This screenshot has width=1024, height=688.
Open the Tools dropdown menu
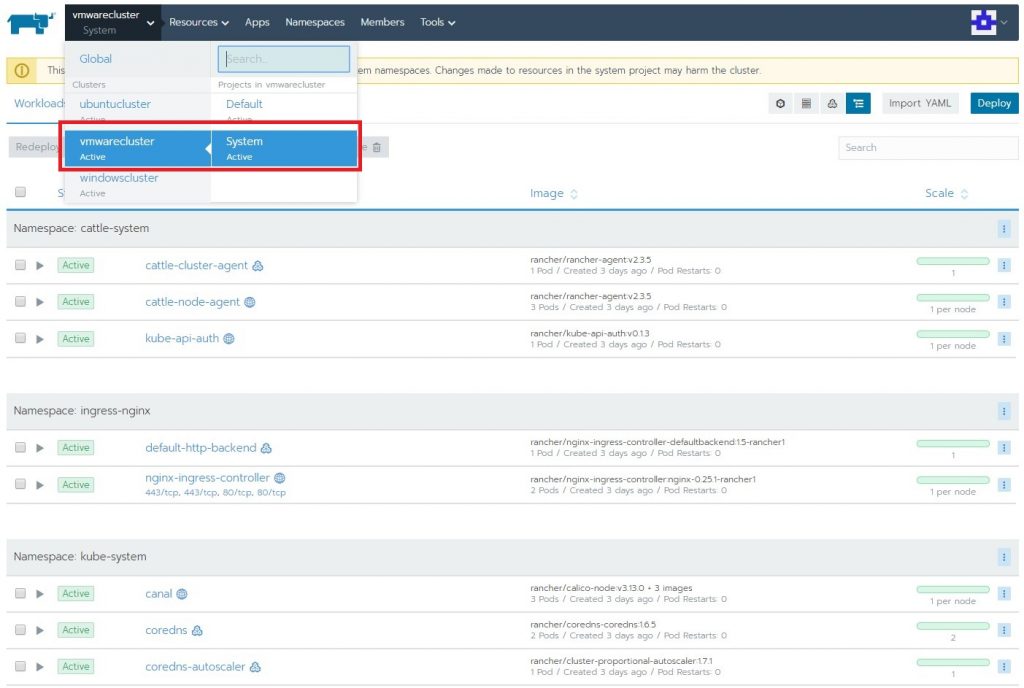click(438, 22)
